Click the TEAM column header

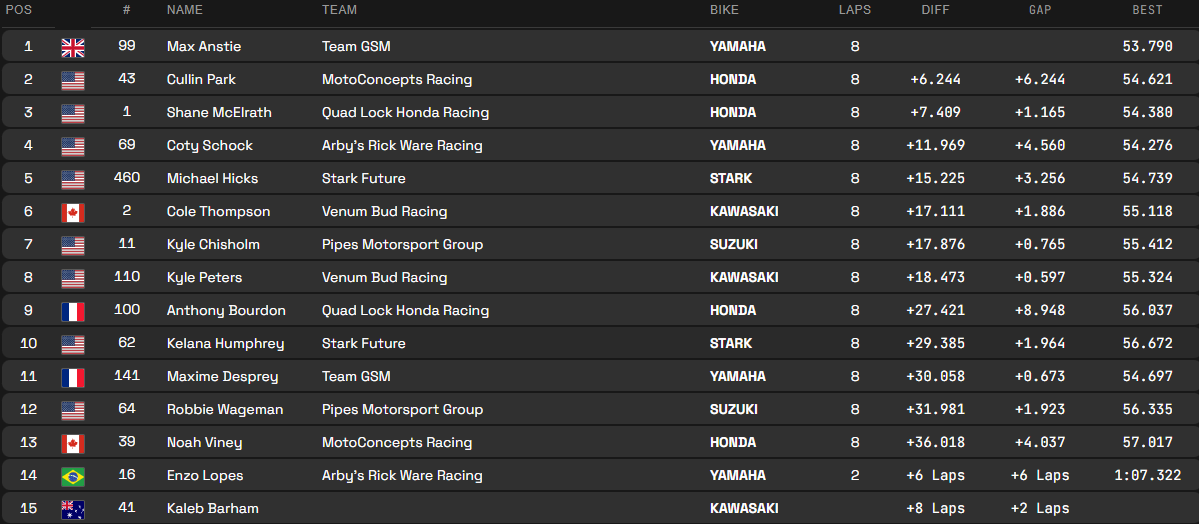click(x=339, y=10)
